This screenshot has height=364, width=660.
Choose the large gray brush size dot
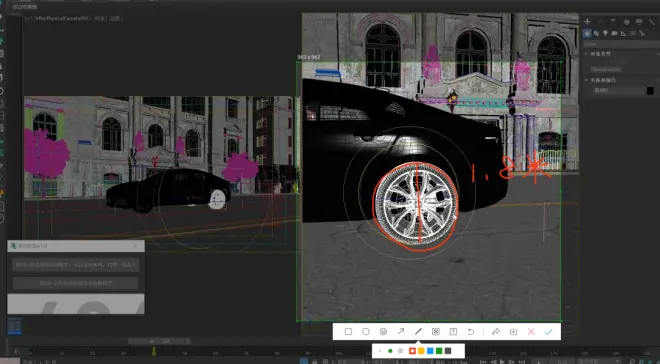401,351
